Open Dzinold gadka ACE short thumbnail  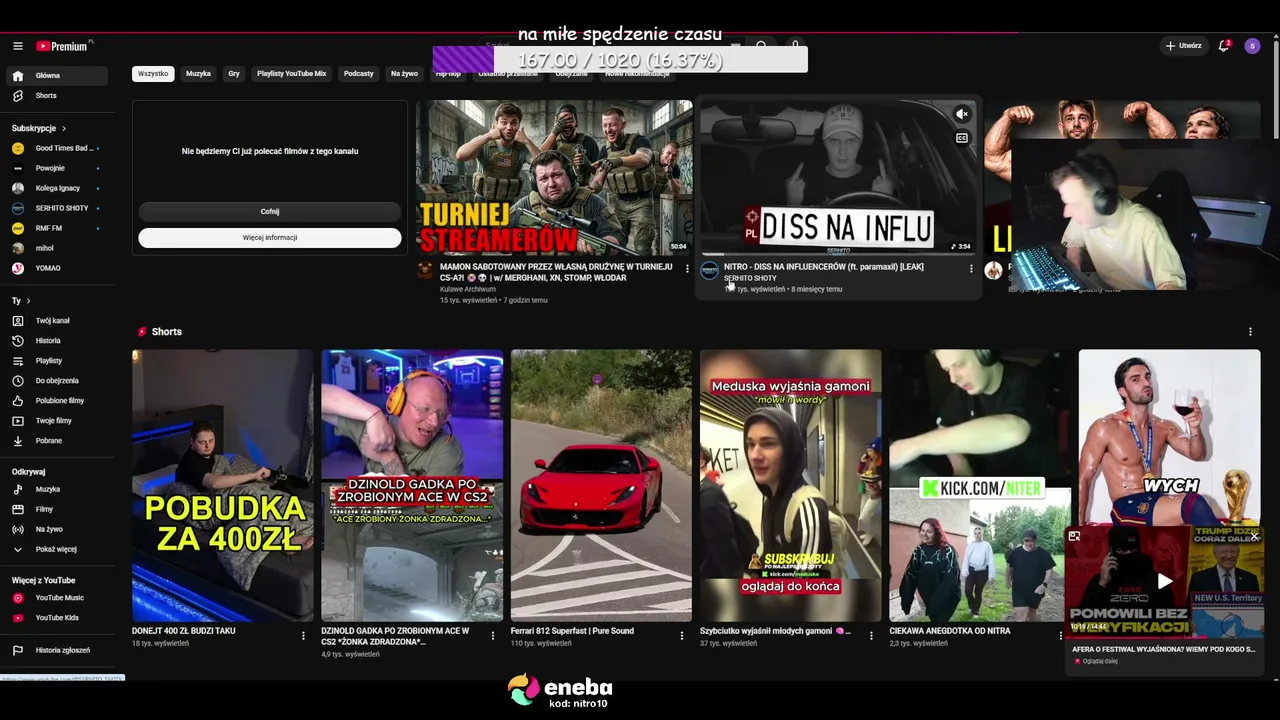[x=412, y=485]
